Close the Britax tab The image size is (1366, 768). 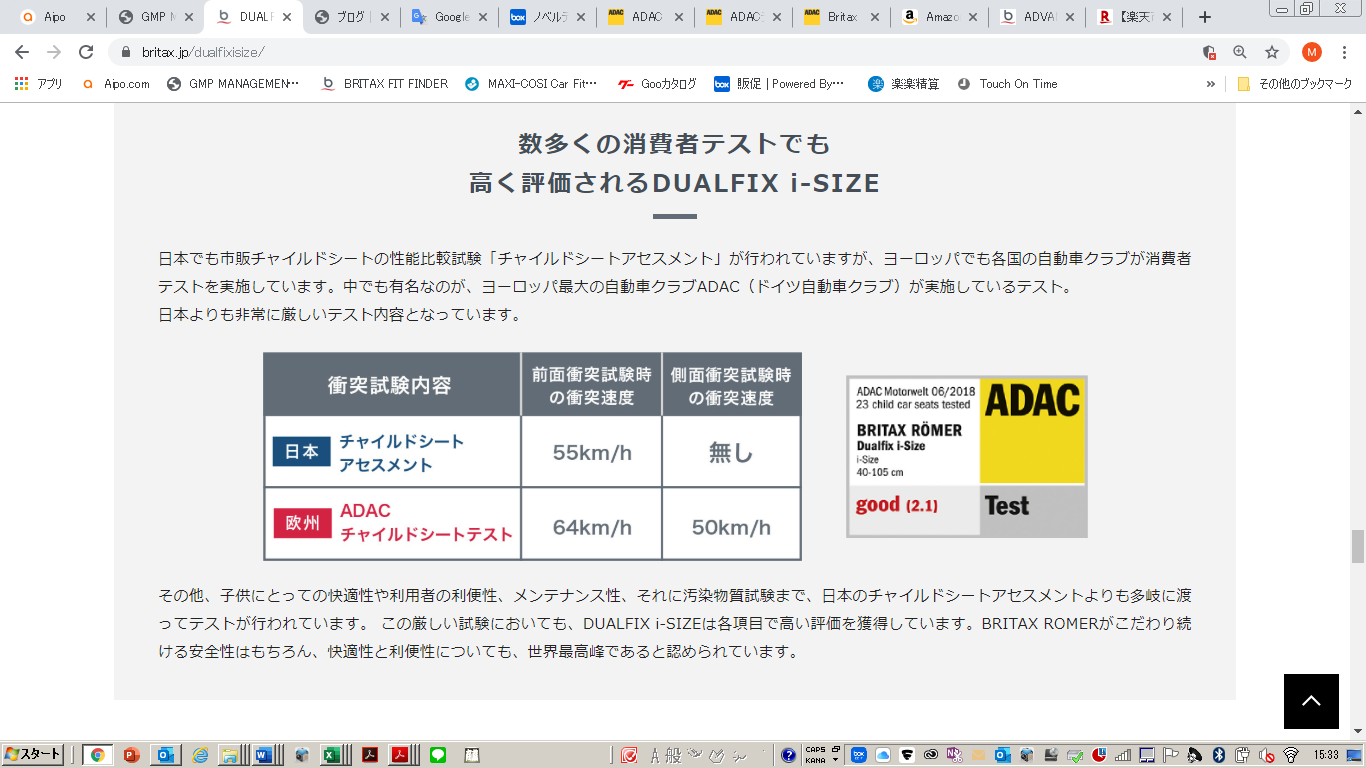point(875,17)
